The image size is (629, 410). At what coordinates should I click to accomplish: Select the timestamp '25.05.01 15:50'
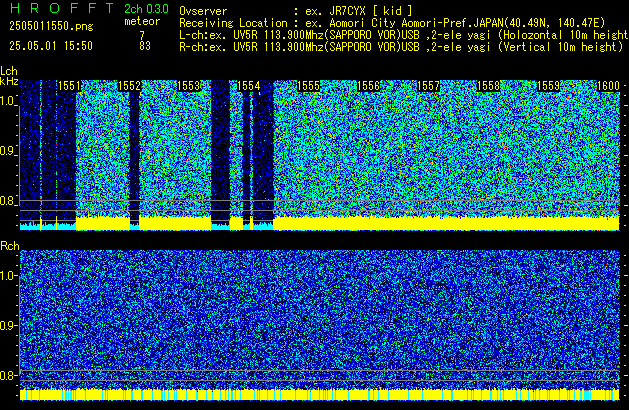51,46
